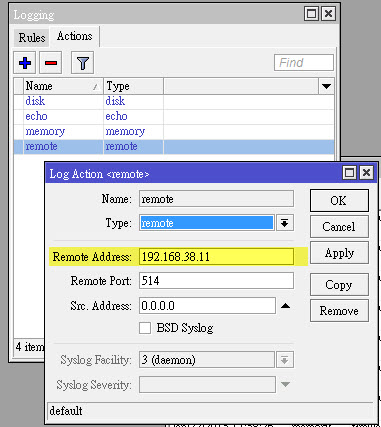Expand the Syslog Severity down arrow
Screen dimensions: 381x427
[x=285, y=385]
